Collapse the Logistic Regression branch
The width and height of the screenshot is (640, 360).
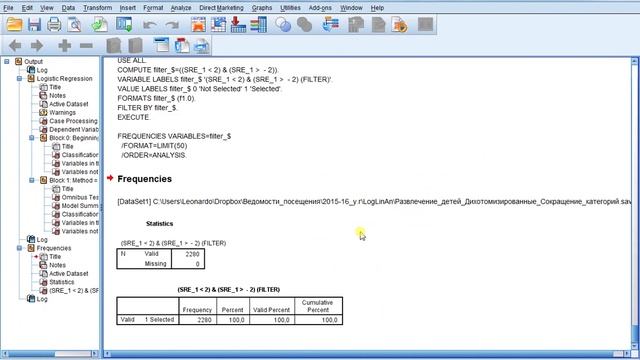[x=20, y=78]
